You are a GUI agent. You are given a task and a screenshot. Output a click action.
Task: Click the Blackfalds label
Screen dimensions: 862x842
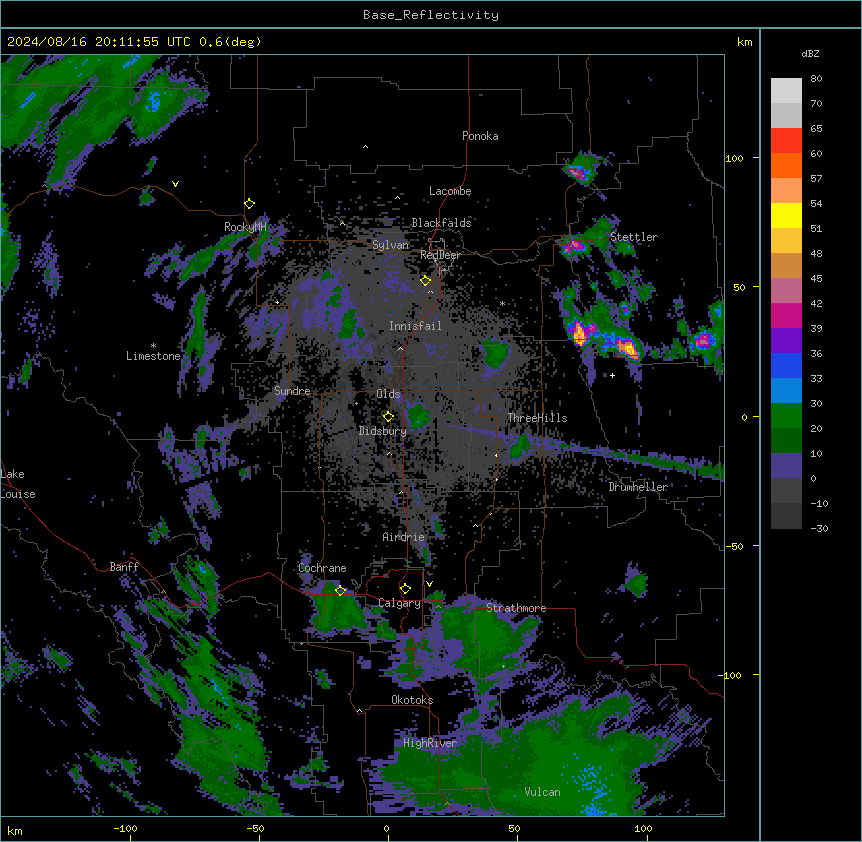coord(441,223)
